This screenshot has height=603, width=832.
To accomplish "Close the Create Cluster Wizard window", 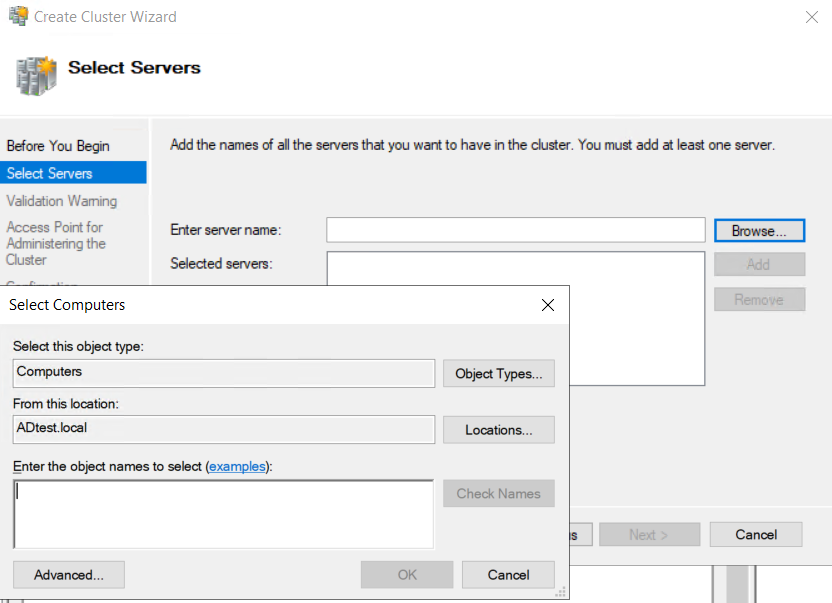I will 811,17.
